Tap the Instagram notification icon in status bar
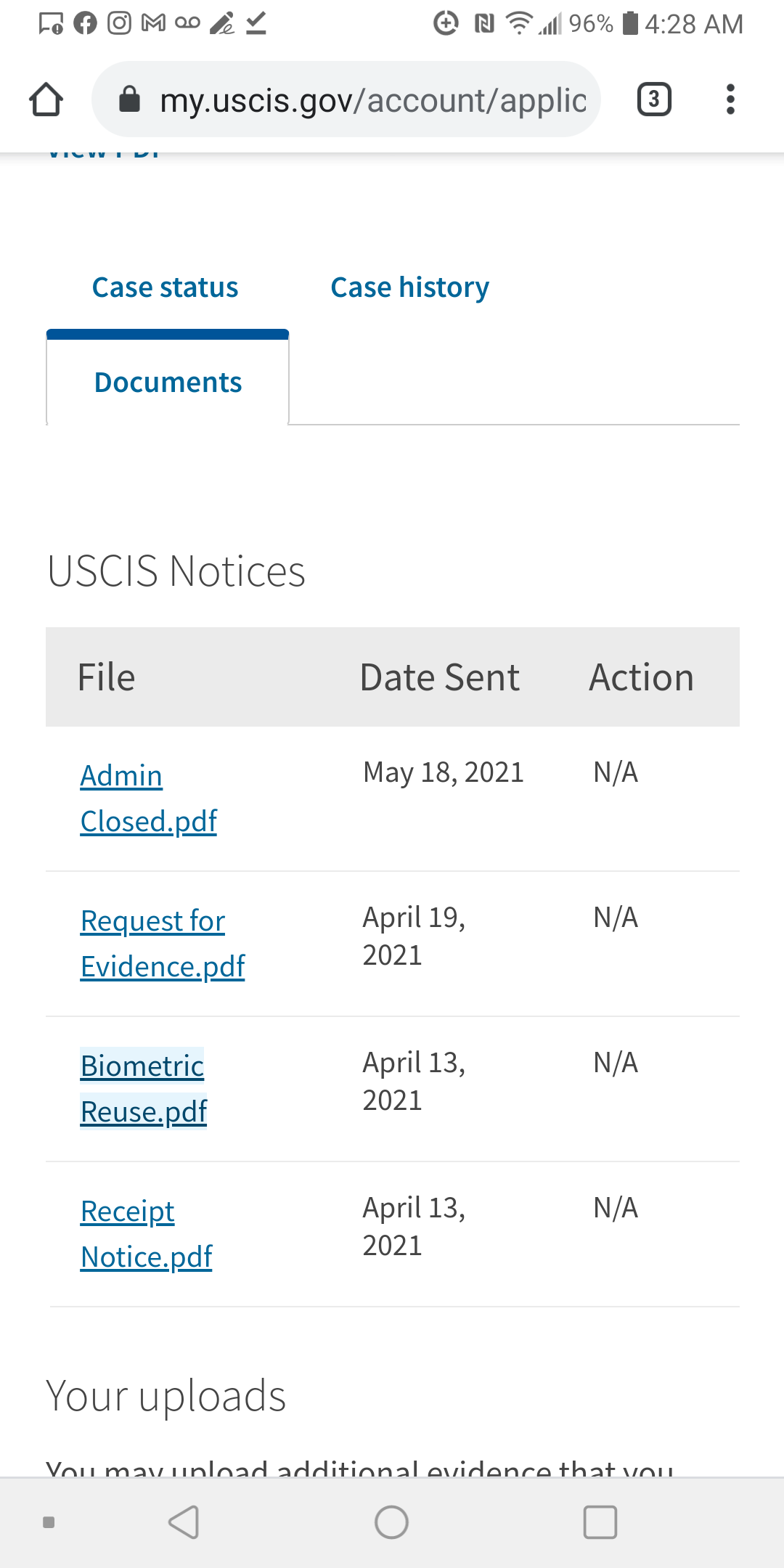 [x=119, y=23]
